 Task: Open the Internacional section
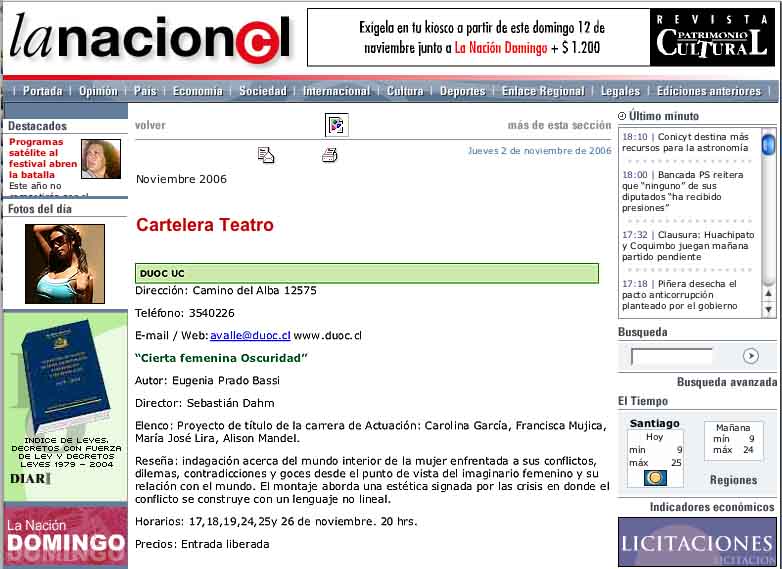pos(337,91)
